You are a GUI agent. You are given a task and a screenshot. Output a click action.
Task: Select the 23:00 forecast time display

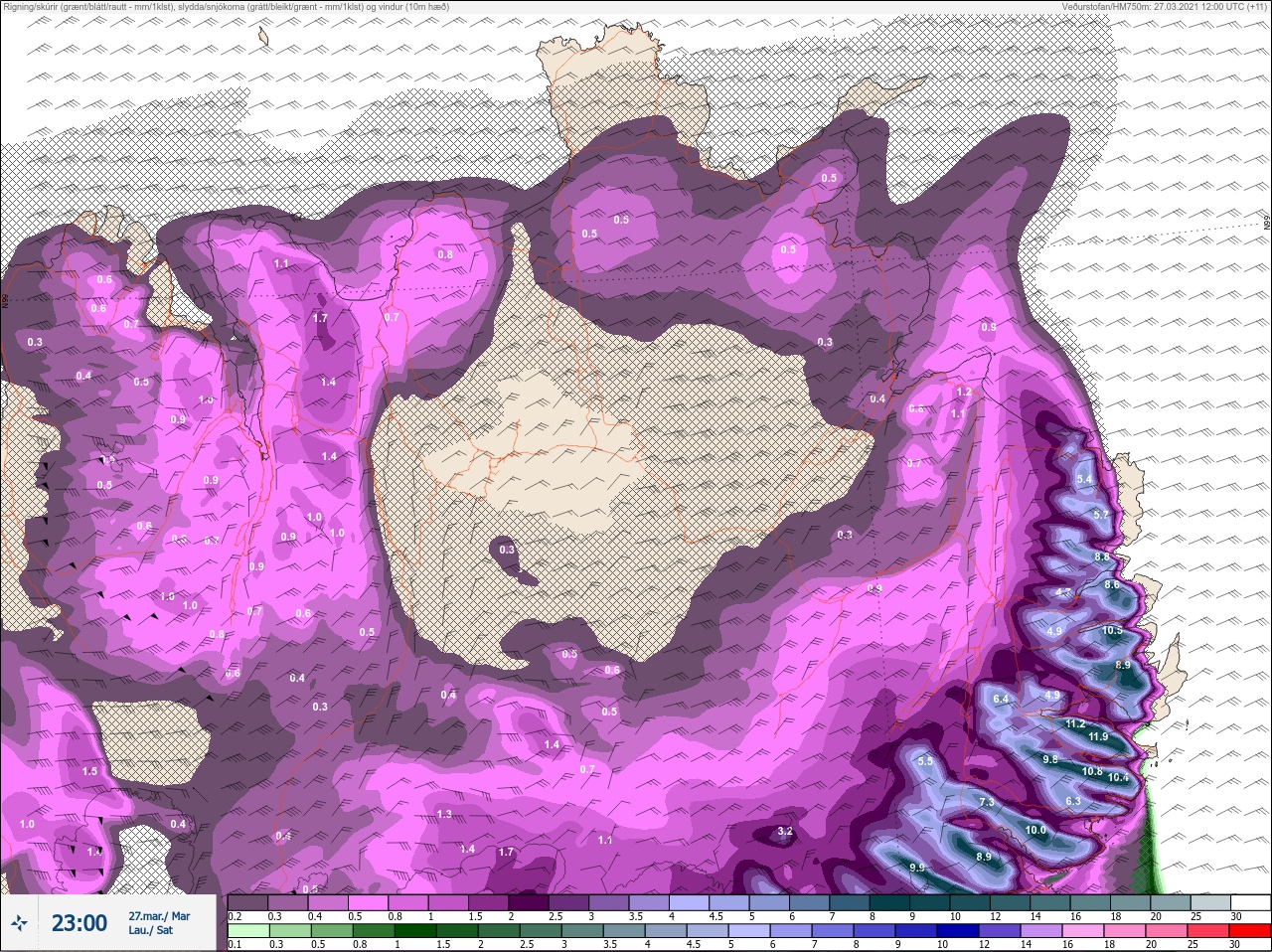(79, 923)
